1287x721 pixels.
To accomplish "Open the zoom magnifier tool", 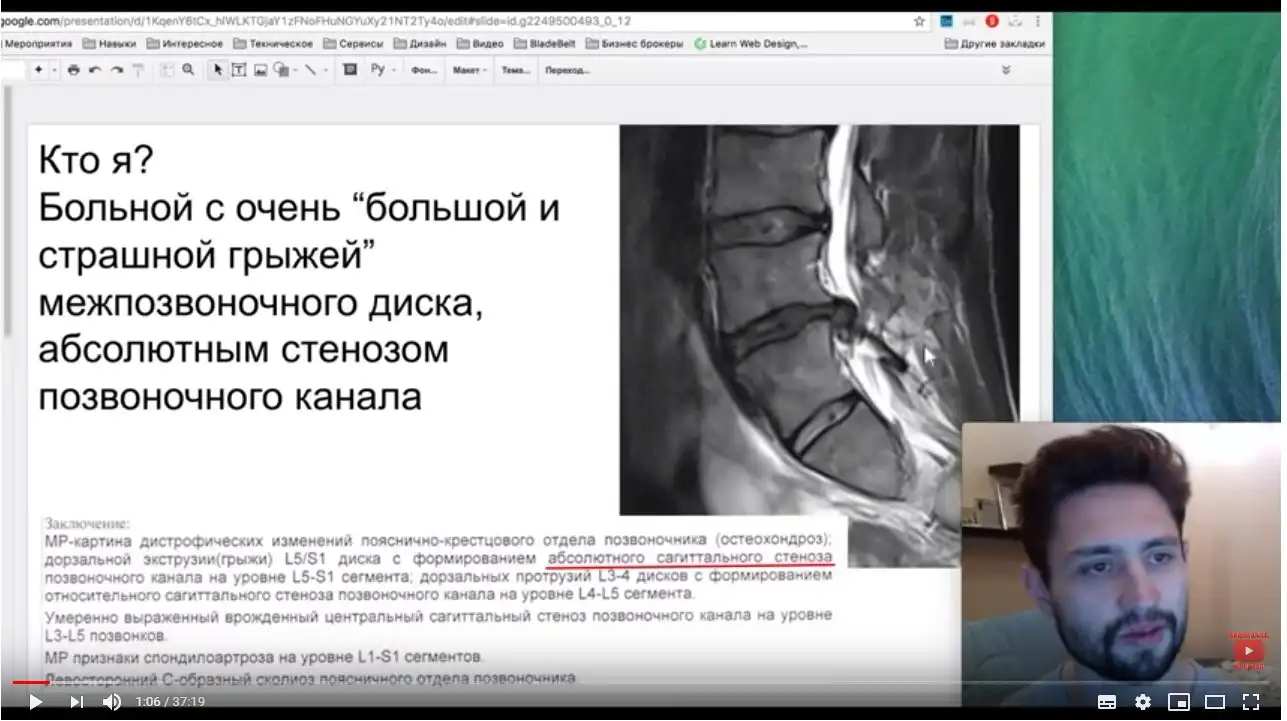I will pyautogui.click(x=188, y=70).
